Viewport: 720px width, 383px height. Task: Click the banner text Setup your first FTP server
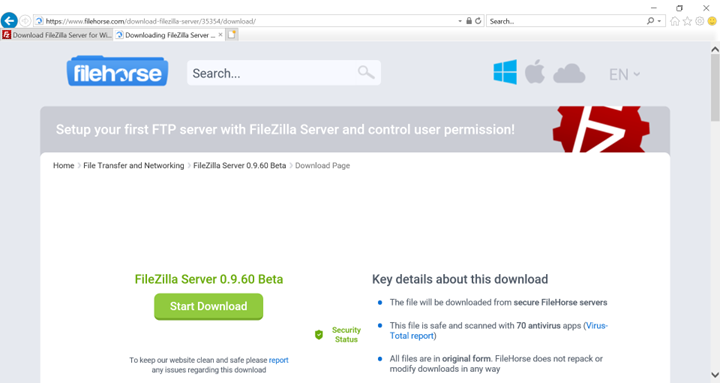pos(285,130)
